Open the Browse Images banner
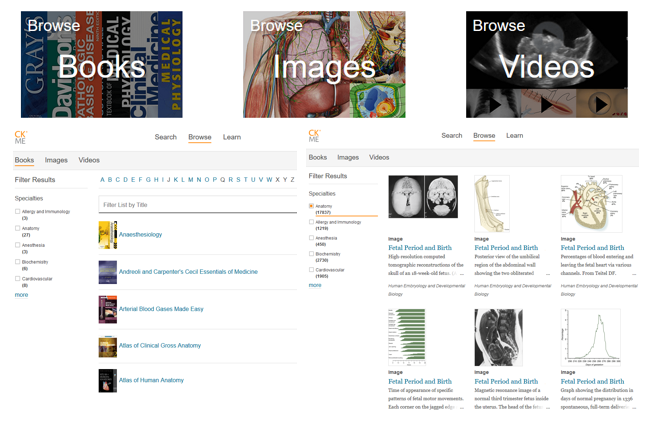Screen dimensions: 655x438 [x=324, y=65]
